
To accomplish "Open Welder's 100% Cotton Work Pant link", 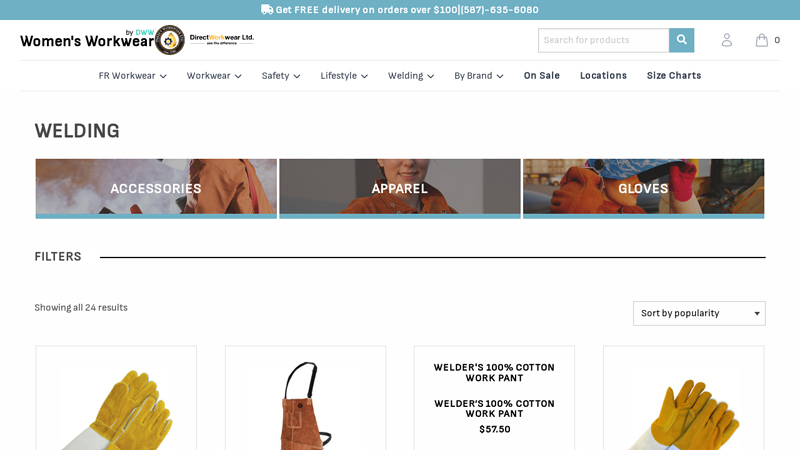I will [494, 408].
